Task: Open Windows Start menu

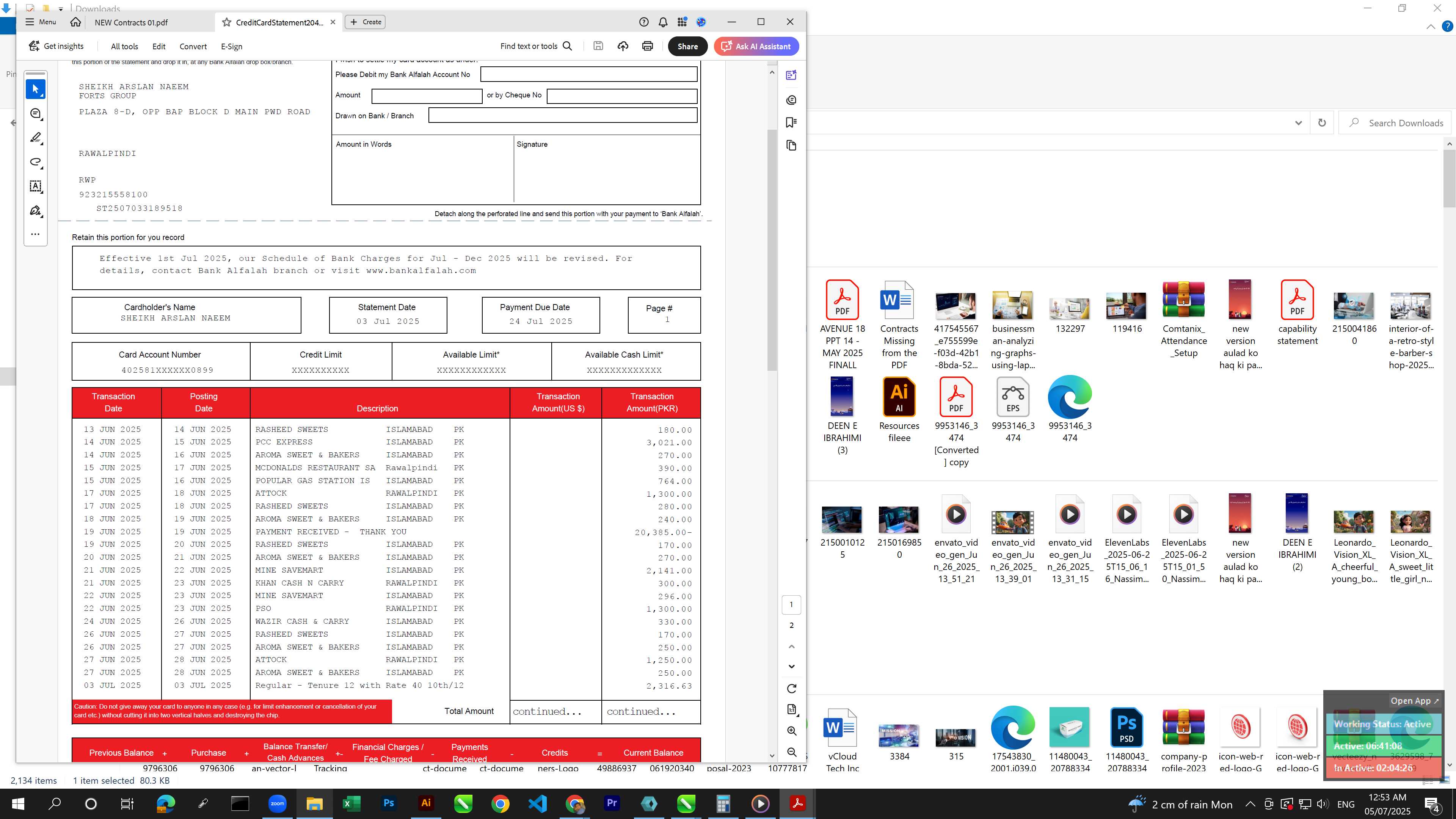Action: [18, 804]
